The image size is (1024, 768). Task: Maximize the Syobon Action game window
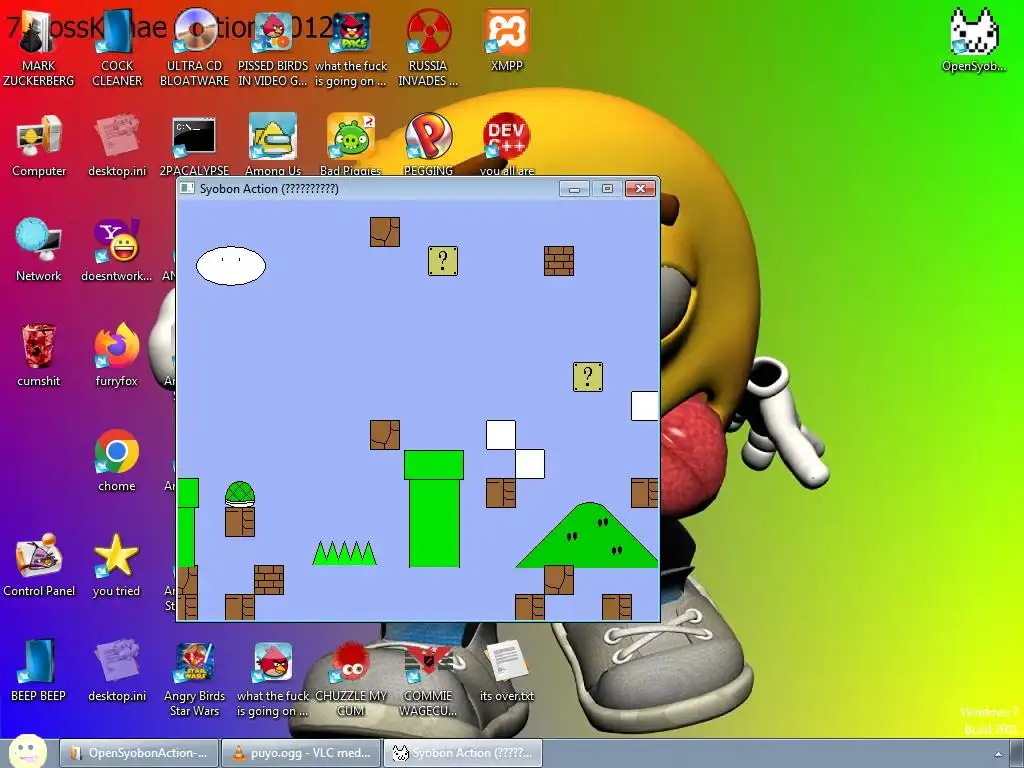coord(607,189)
